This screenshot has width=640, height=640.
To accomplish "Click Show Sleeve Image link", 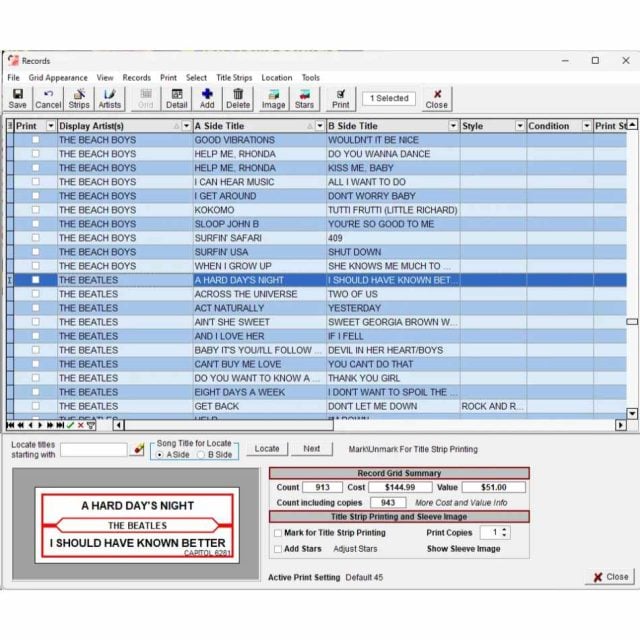I will tap(464, 549).
